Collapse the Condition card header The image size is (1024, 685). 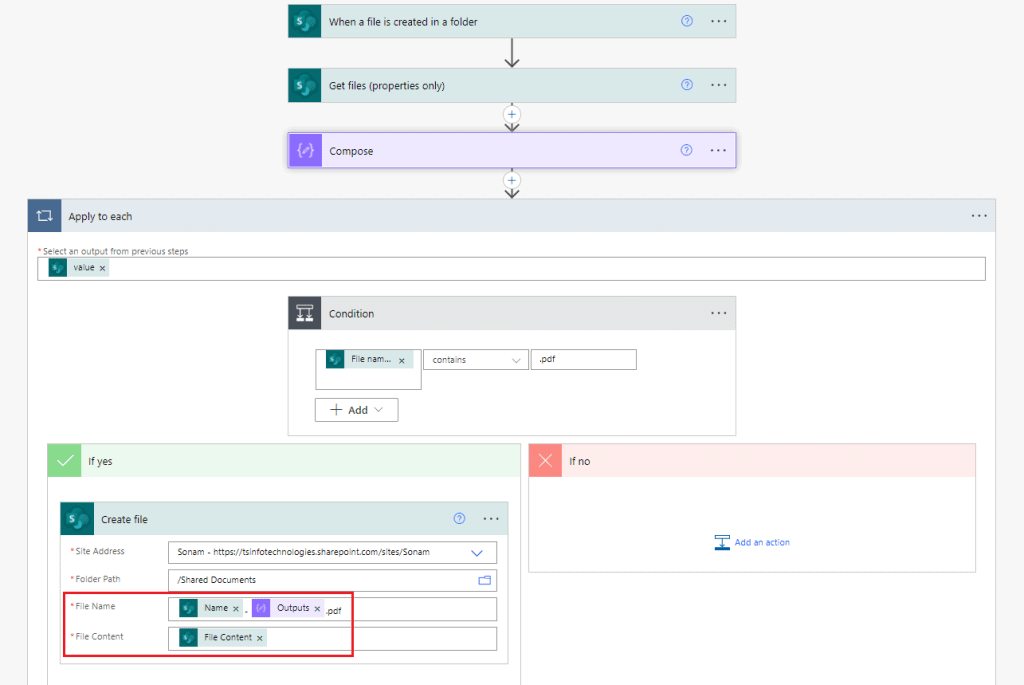point(511,313)
